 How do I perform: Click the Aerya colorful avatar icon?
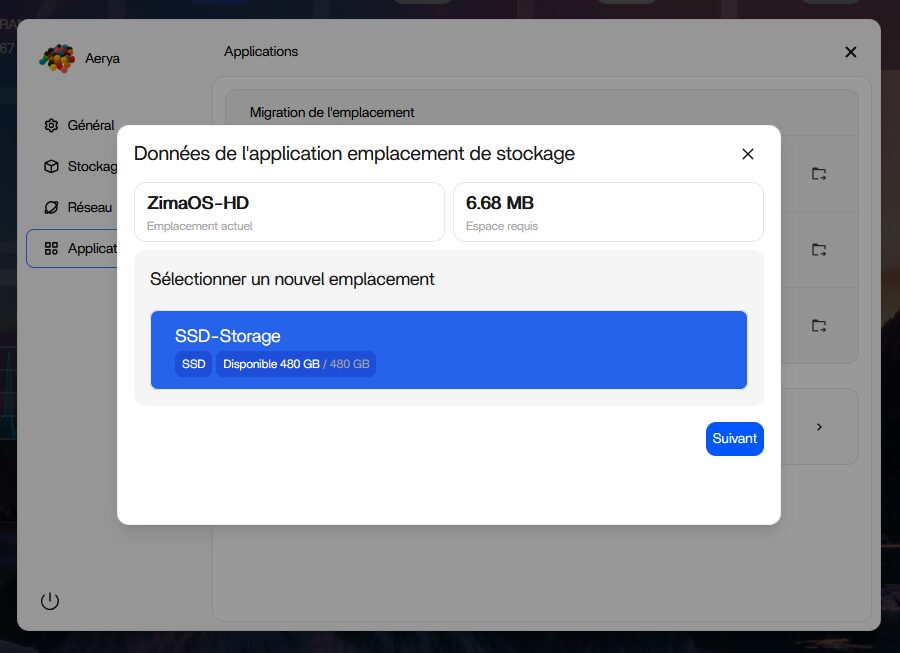(x=57, y=59)
